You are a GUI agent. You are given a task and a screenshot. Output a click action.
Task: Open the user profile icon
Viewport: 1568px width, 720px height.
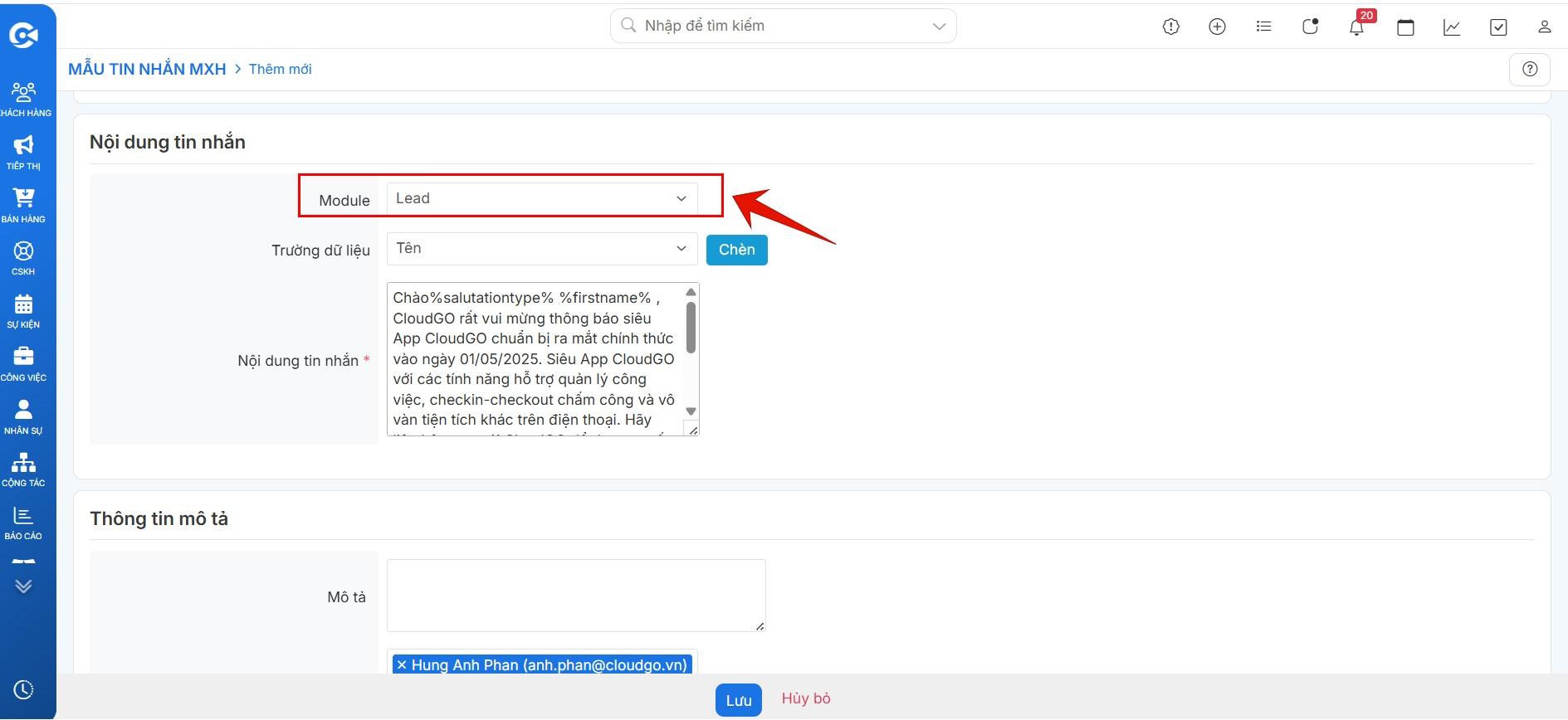pyautogui.click(x=1544, y=27)
